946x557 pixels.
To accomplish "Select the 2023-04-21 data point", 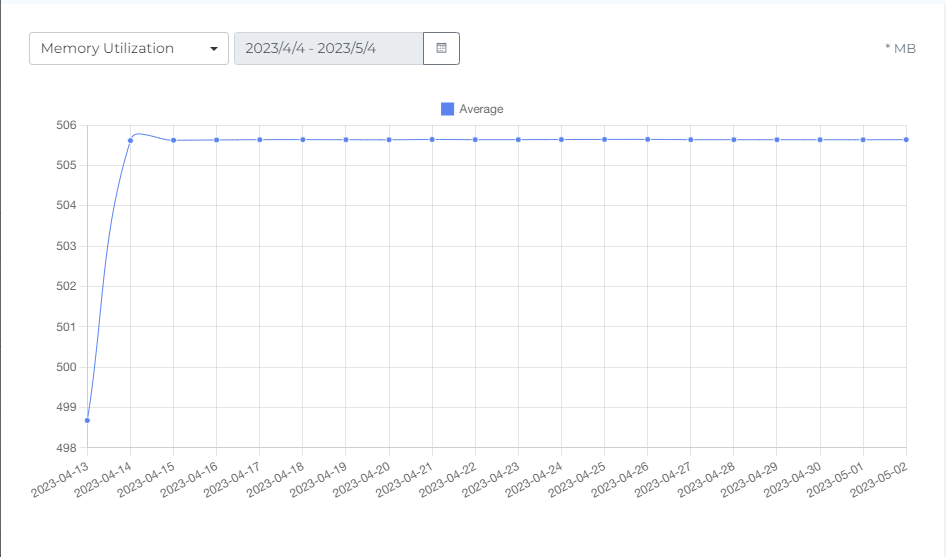I will pos(432,139).
